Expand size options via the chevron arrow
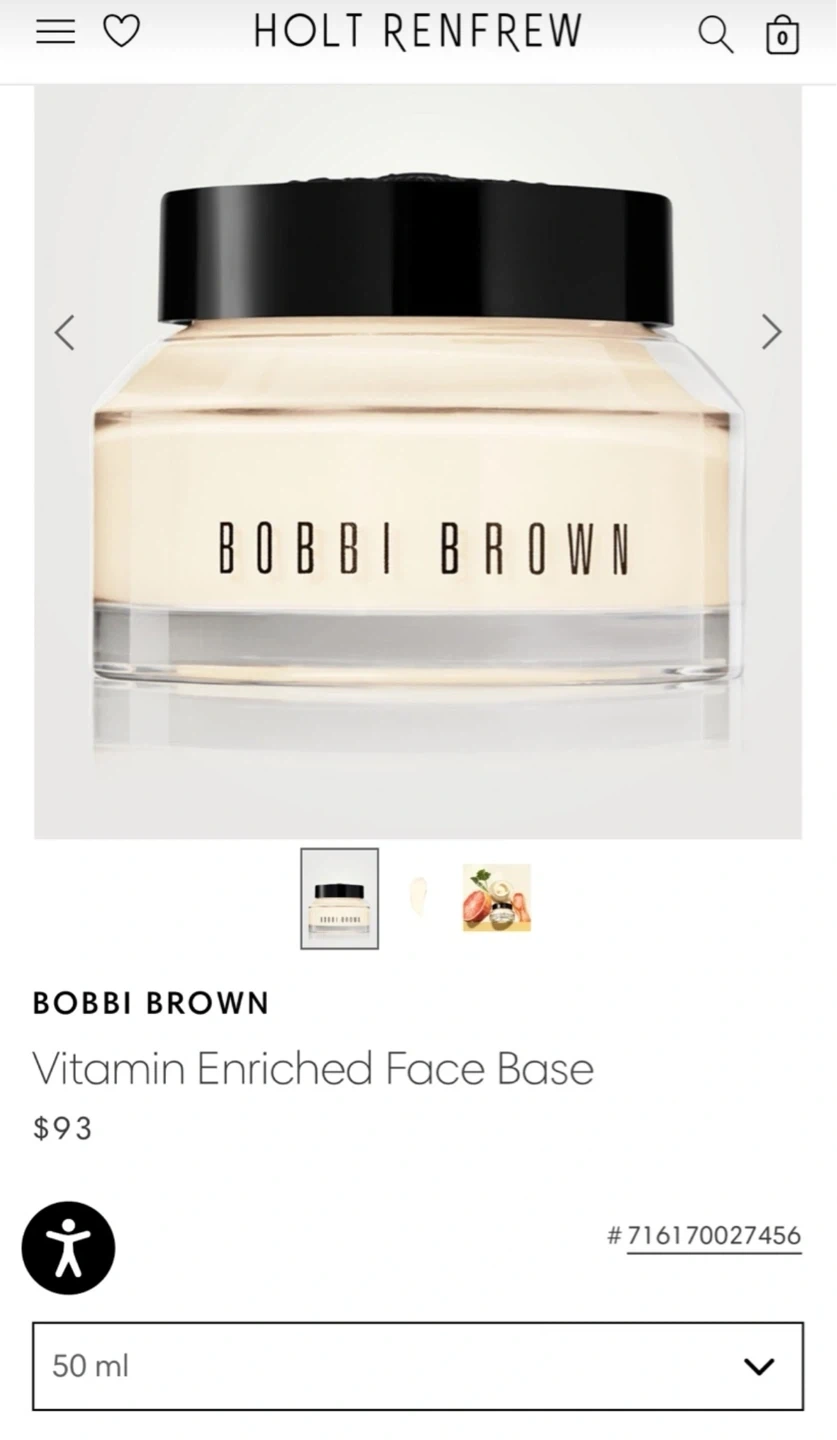Image resolution: width=837 pixels, height=1440 pixels. tap(760, 1366)
